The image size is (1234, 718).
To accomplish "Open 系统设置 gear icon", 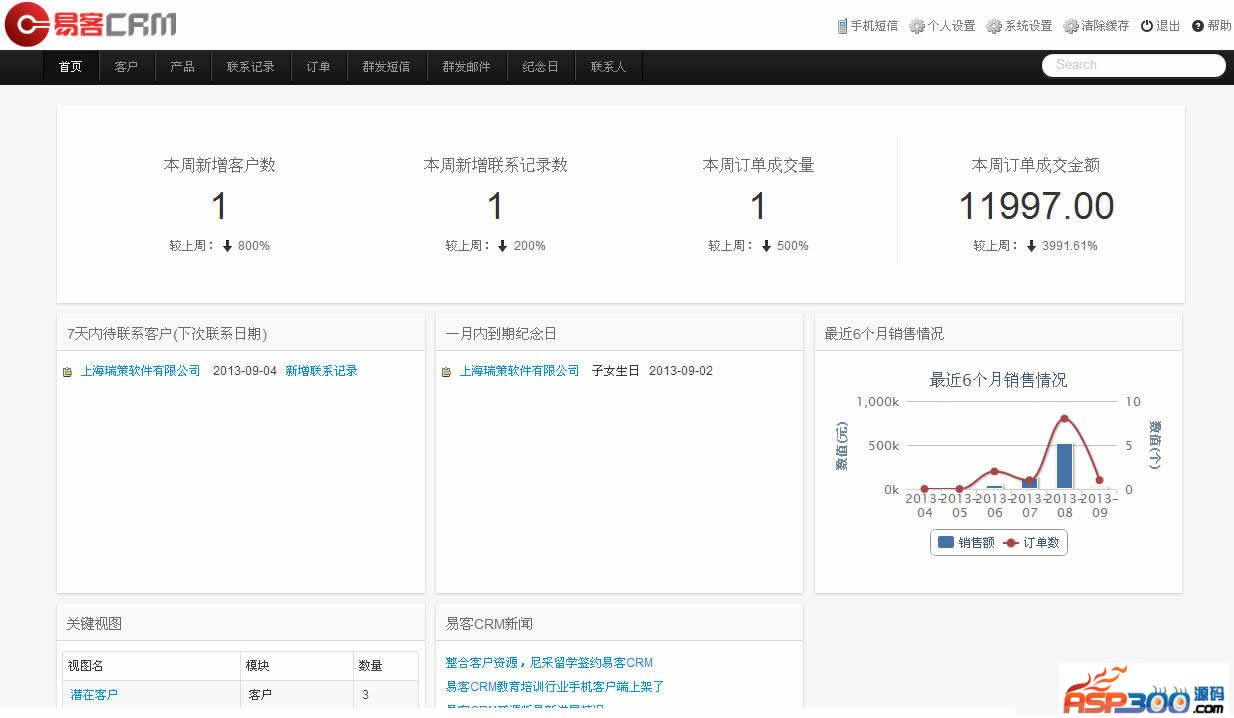I will [993, 26].
